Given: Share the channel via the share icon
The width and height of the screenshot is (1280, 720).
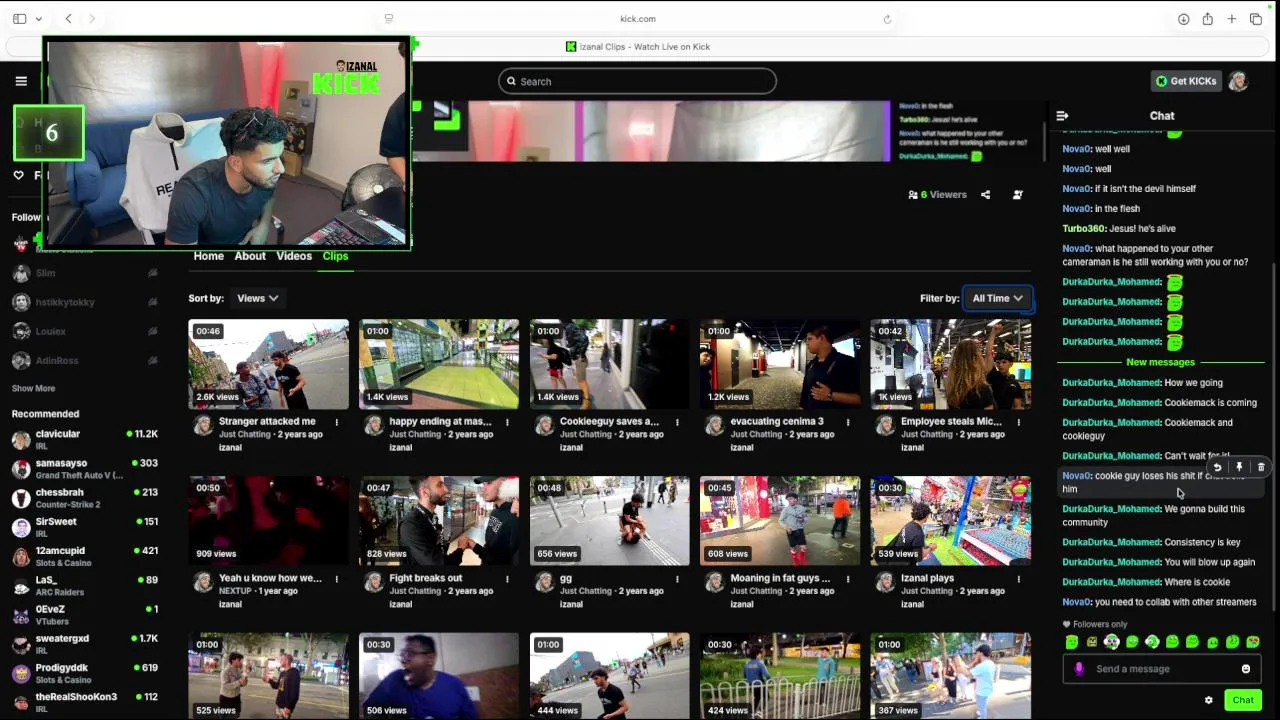Looking at the screenshot, I should pyautogui.click(x=985, y=195).
